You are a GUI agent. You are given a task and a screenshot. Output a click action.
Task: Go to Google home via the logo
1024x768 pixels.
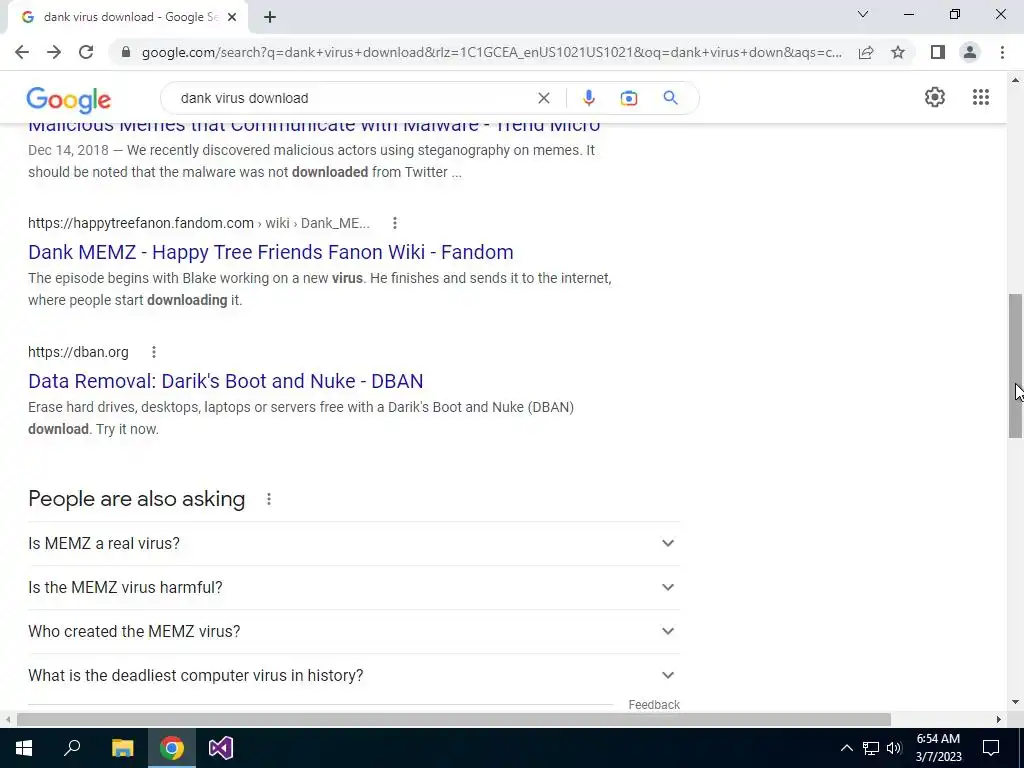(x=69, y=100)
